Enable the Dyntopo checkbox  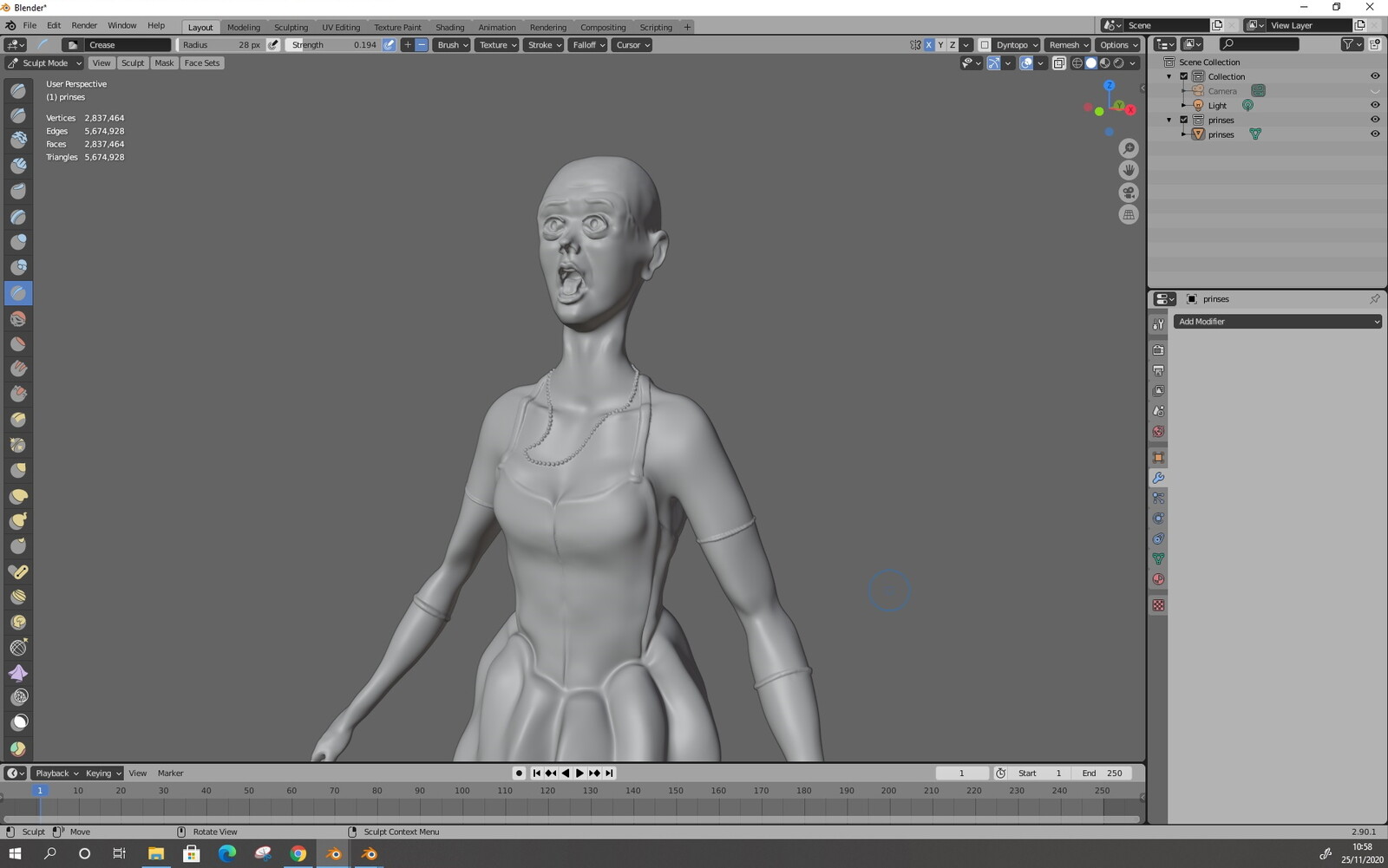[985, 45]
